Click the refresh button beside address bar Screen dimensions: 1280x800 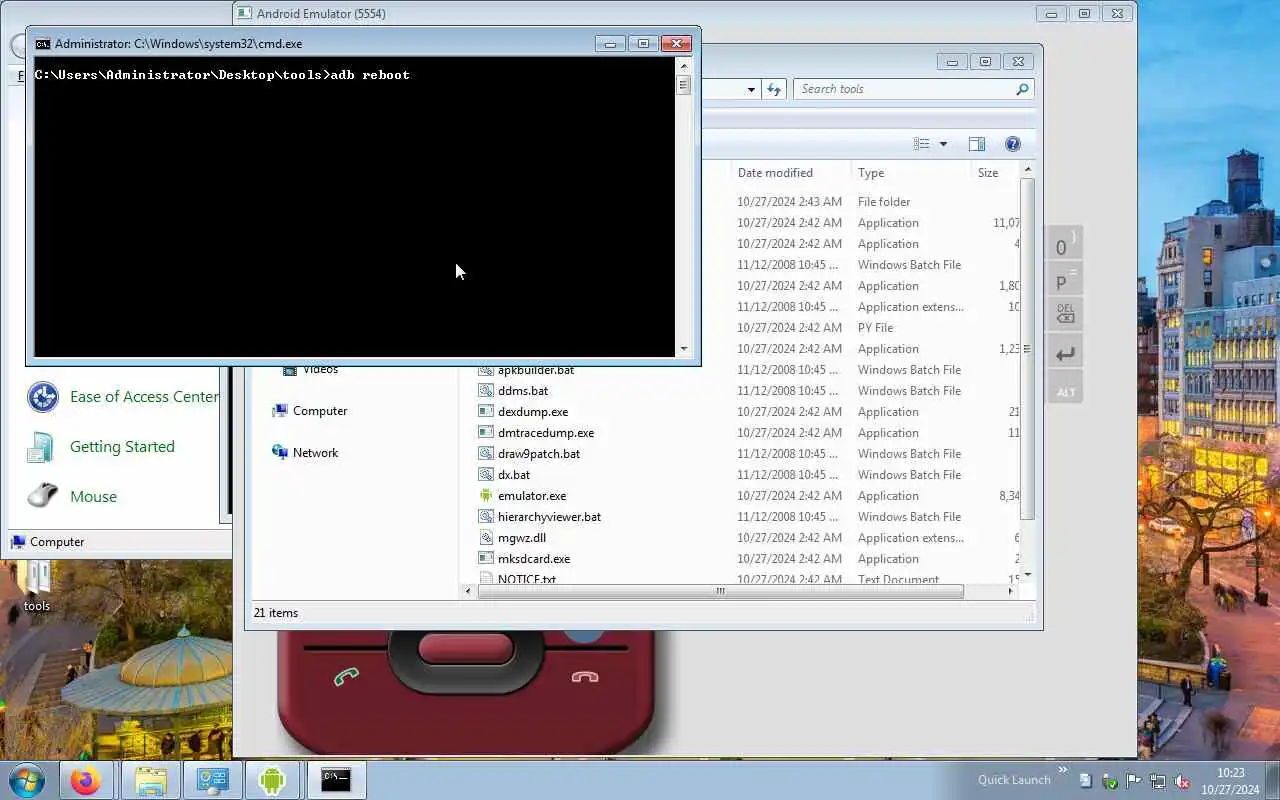pyautogui.click(x=774, y=89)
